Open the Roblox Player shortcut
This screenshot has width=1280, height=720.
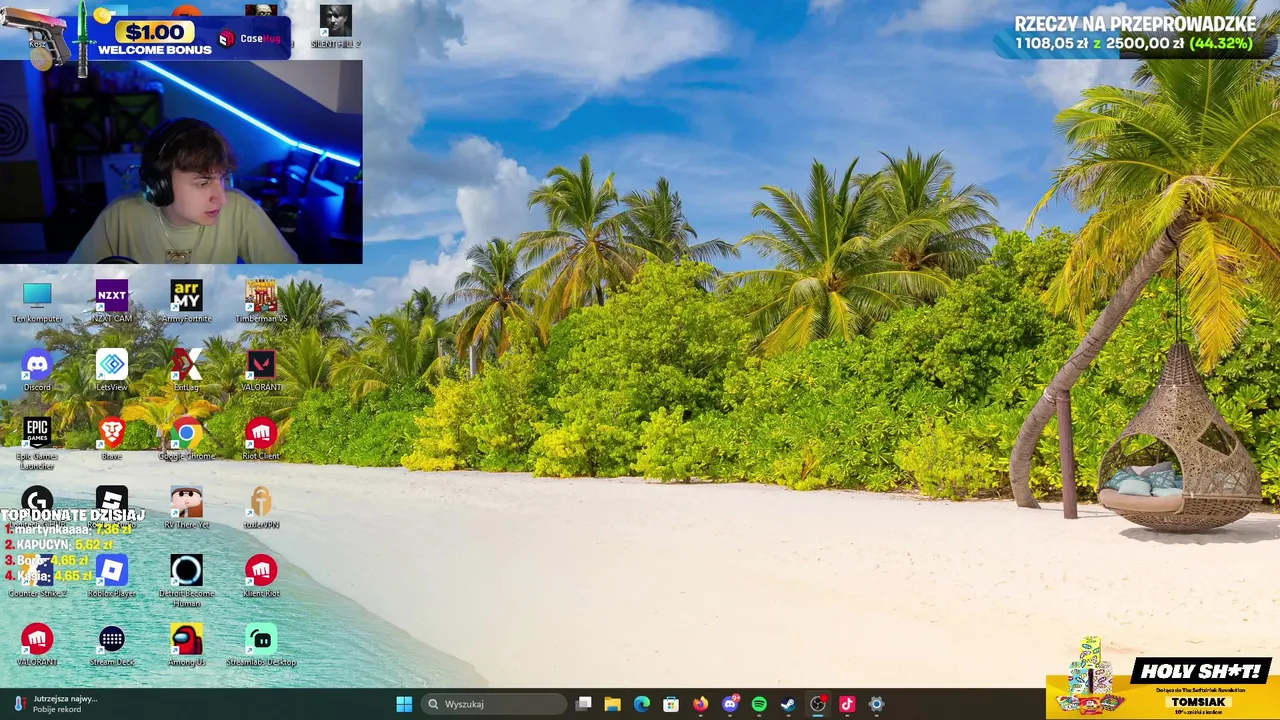(x=112, y=576)
